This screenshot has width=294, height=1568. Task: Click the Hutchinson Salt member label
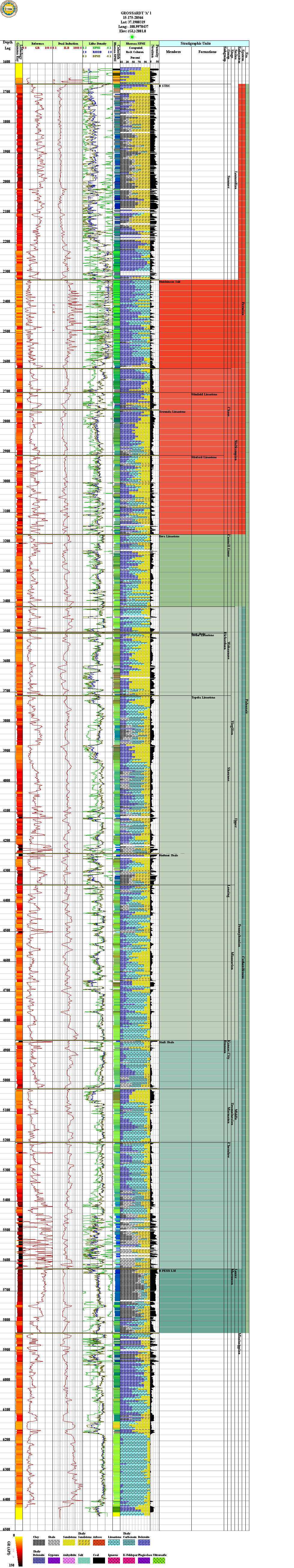click(170, 282)
